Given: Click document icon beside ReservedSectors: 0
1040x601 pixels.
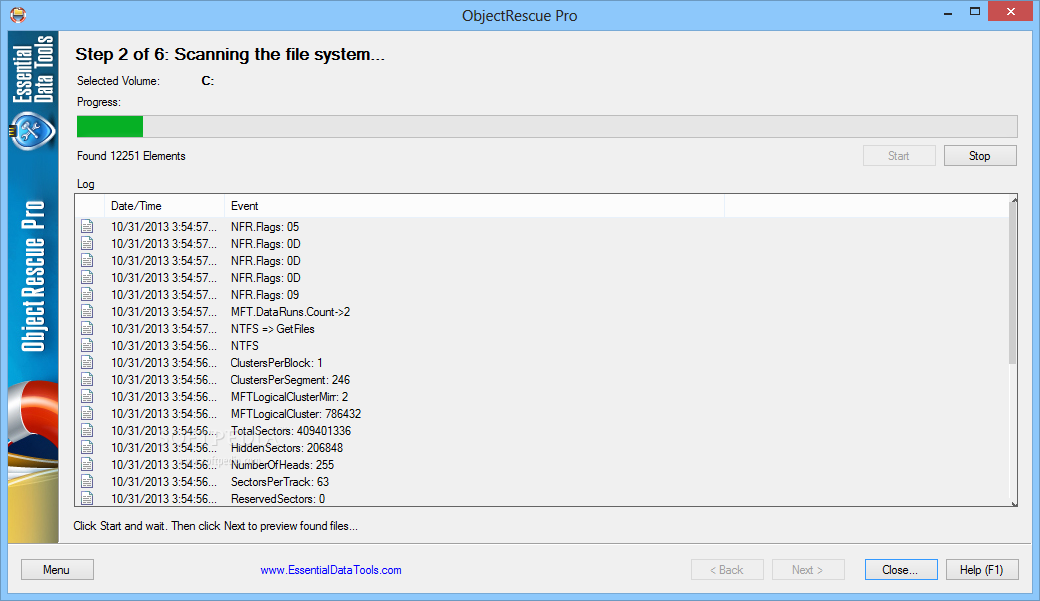Looking at the screenshot, I should [x=87, y=498].
